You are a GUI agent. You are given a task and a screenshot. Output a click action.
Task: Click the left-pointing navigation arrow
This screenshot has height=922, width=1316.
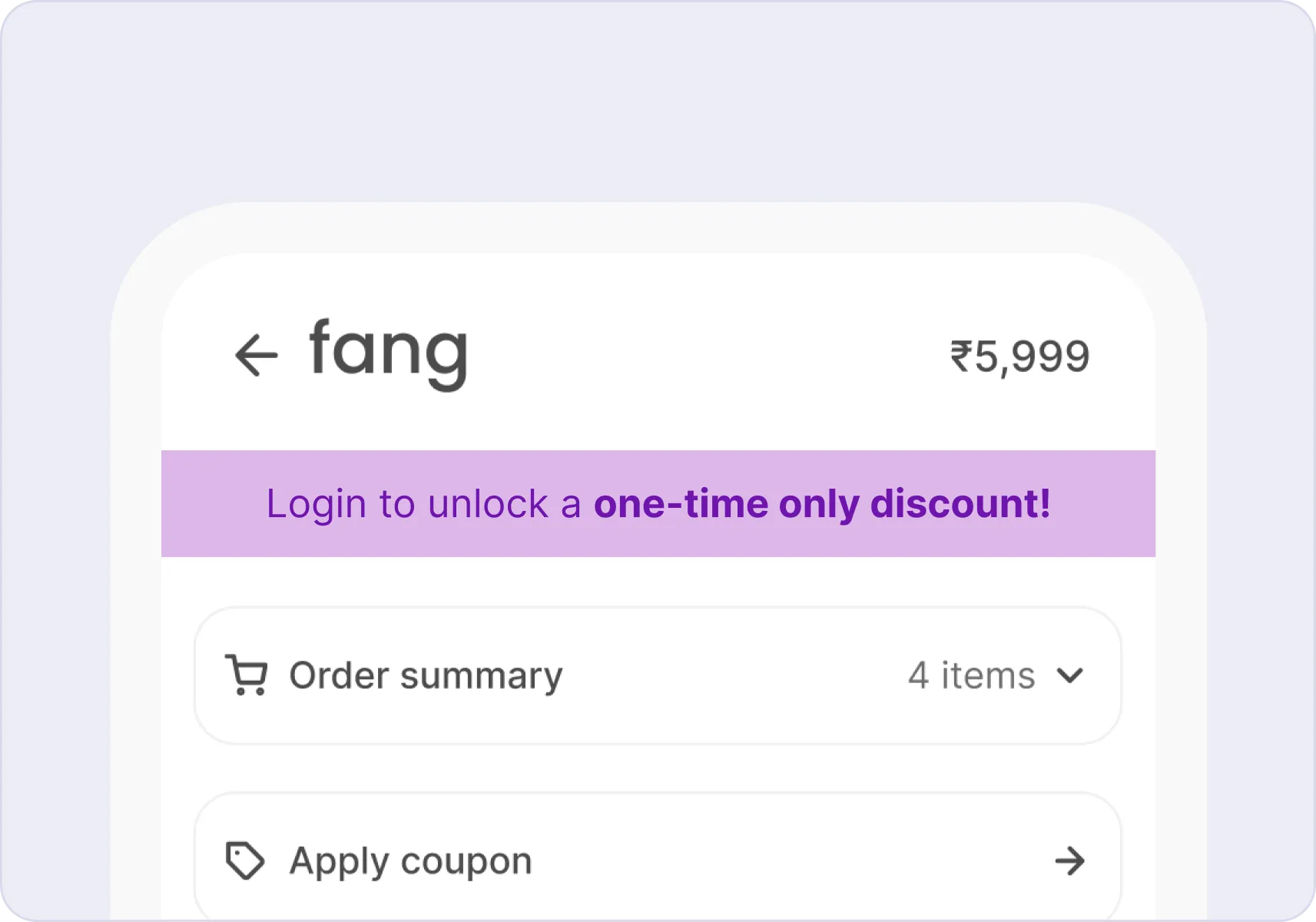click(x=256, y=353)
